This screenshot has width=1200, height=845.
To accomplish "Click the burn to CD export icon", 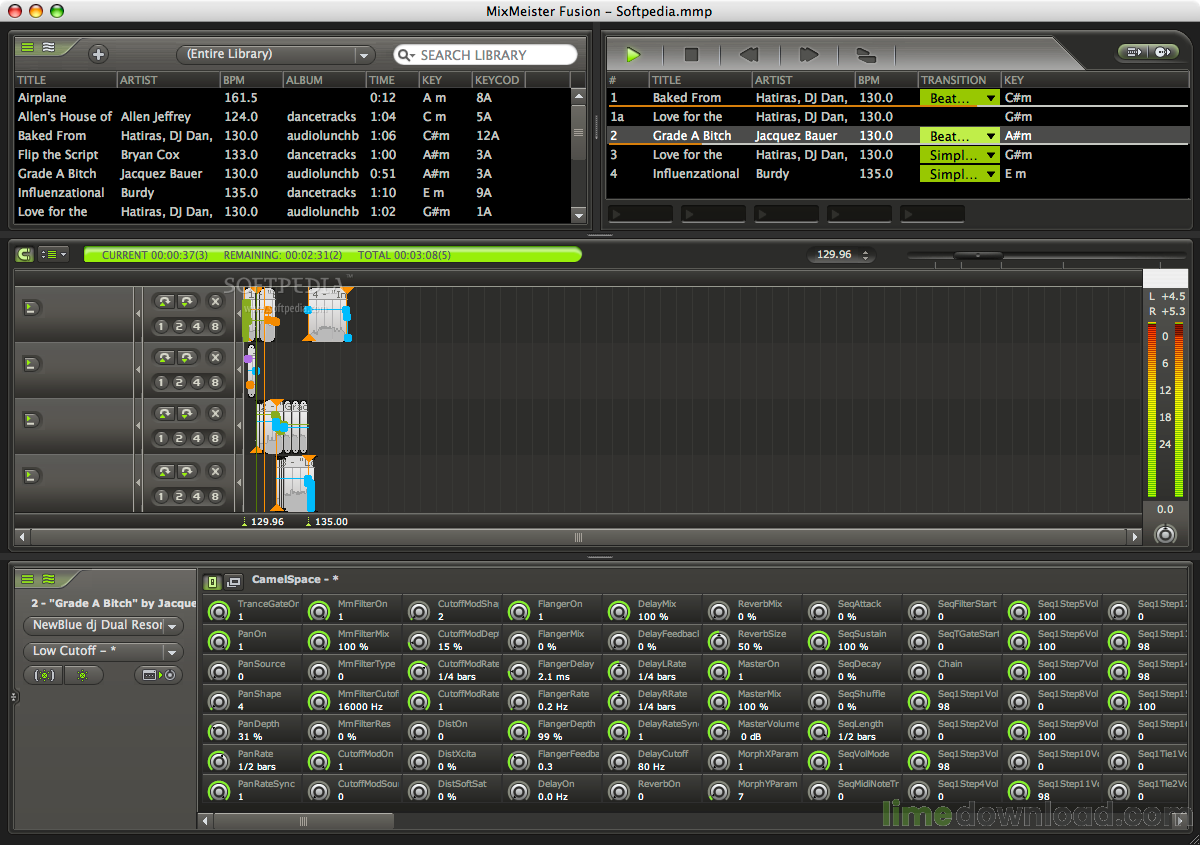I will click(x=1162, y=52).
